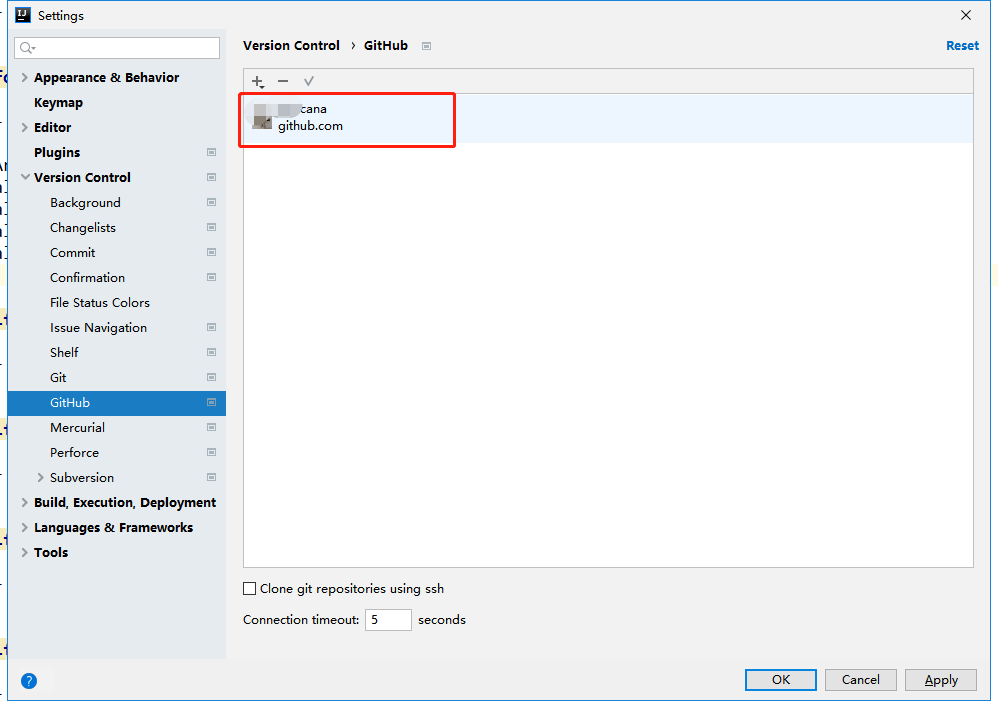998x708 pixels.
Task: Remove selected account with minus icon
Action: (x=283, y=81)
